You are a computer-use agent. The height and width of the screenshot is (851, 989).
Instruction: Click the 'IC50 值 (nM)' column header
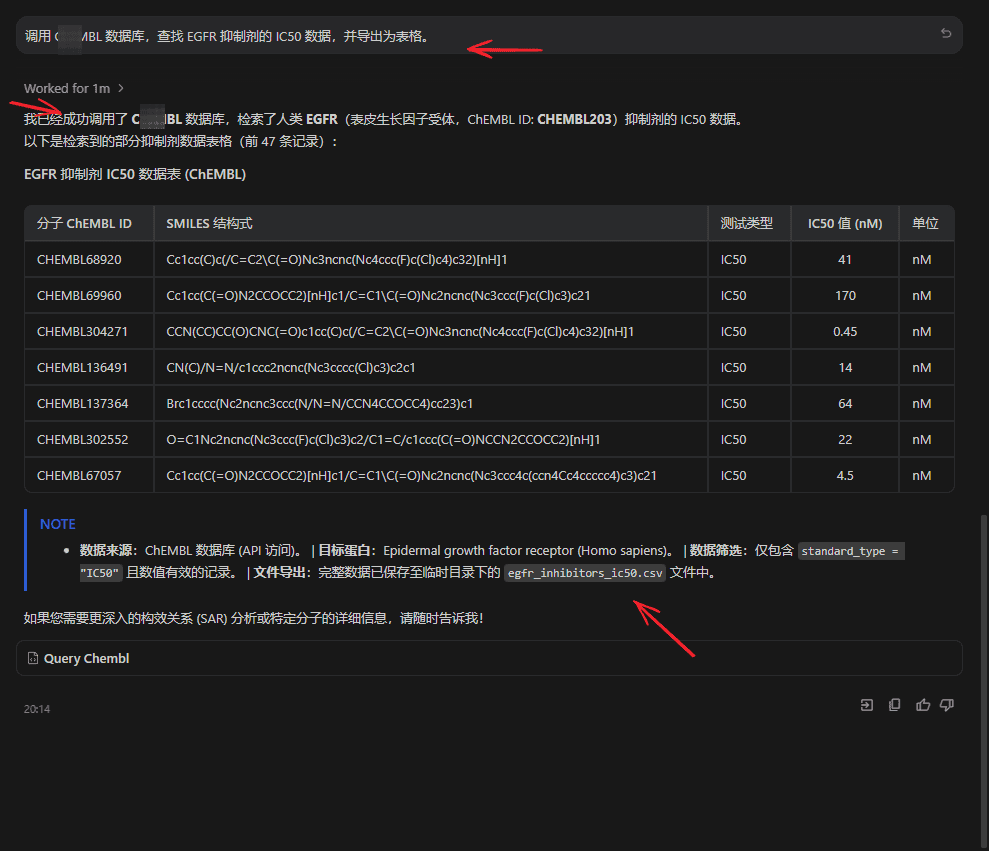(x=845, y=223)
